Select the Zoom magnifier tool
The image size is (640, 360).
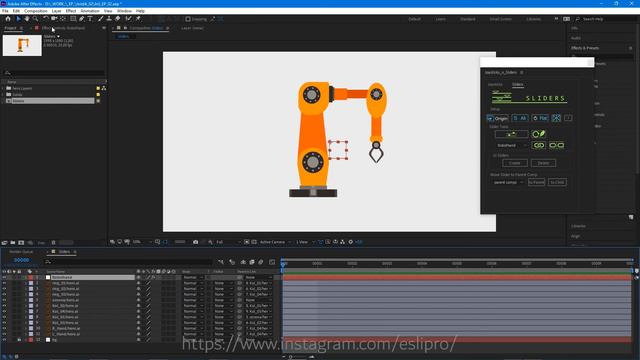(36, 19)
